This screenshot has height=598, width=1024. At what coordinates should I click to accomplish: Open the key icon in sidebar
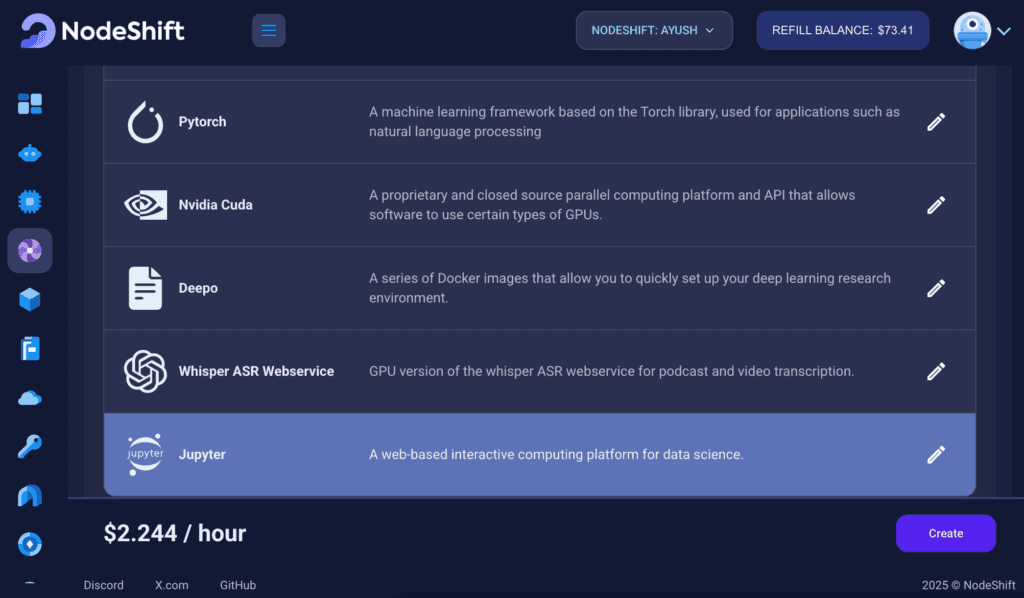30,447
